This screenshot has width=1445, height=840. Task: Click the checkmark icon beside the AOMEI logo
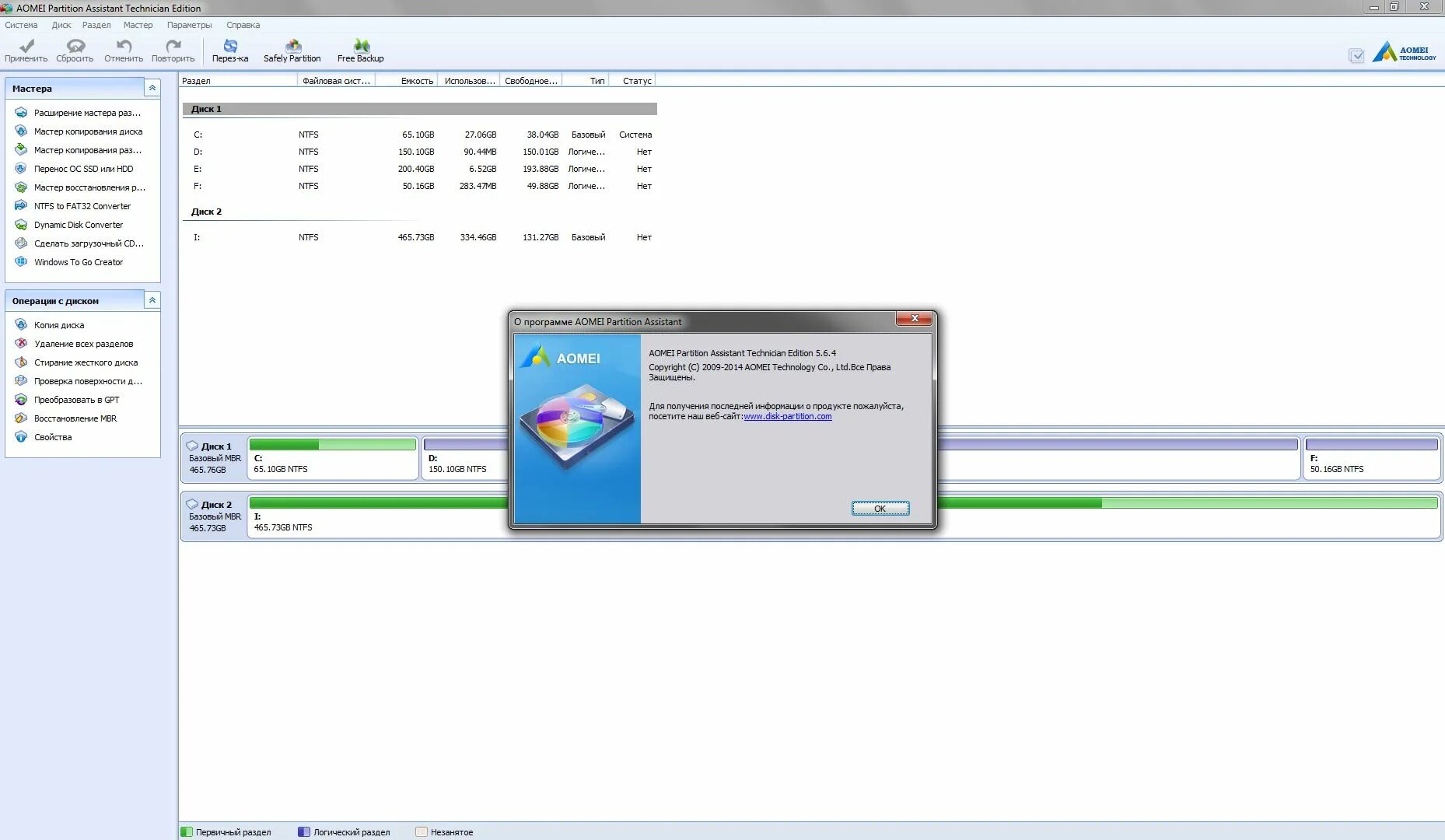pos(1356,56)
